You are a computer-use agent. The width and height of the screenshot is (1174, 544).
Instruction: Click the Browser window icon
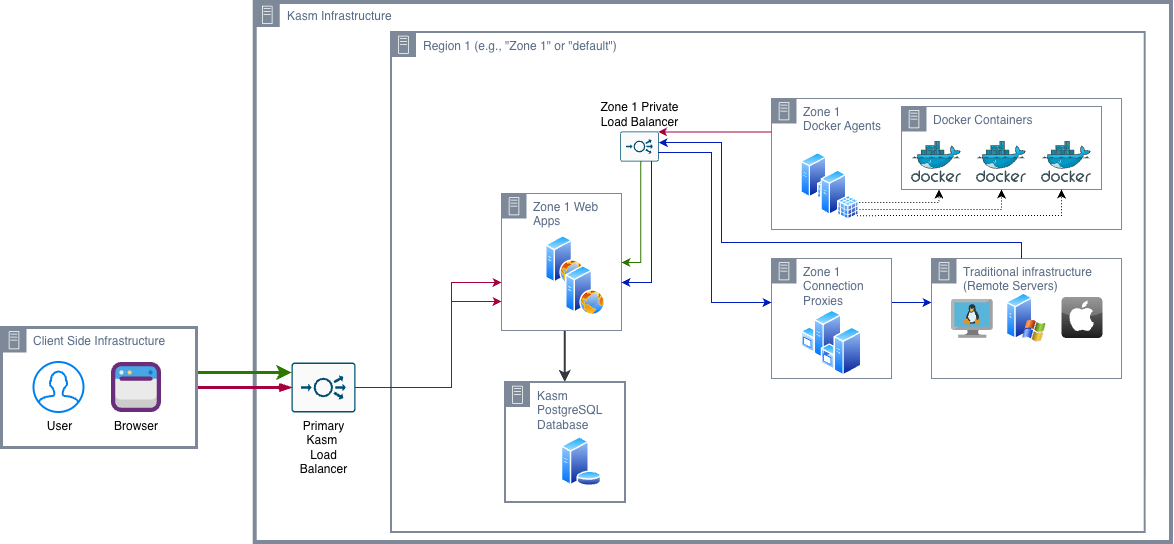(x=136, y=387)
